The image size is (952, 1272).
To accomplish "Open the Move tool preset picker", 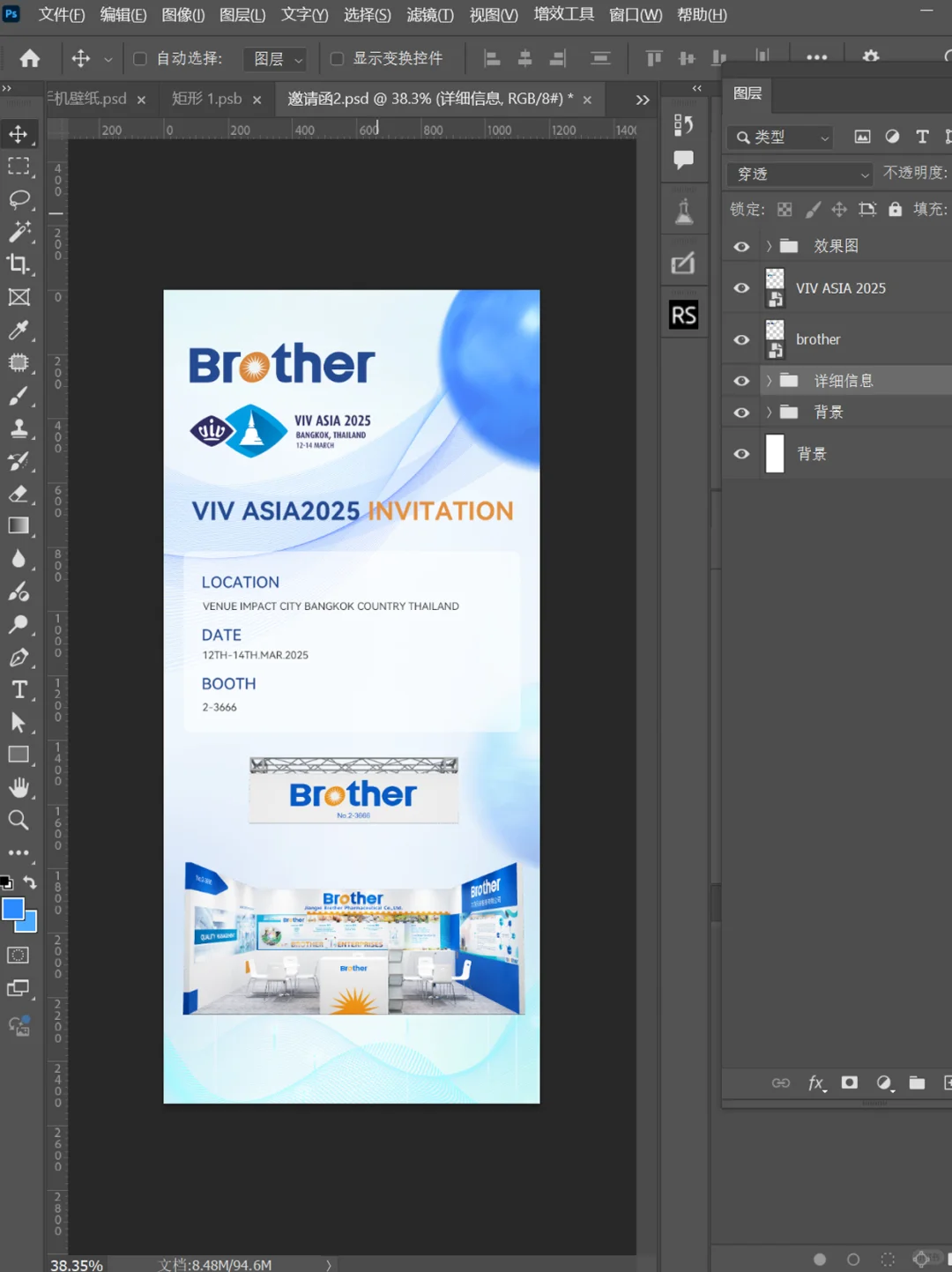I will pyautogui.click(x=108, y=60).
